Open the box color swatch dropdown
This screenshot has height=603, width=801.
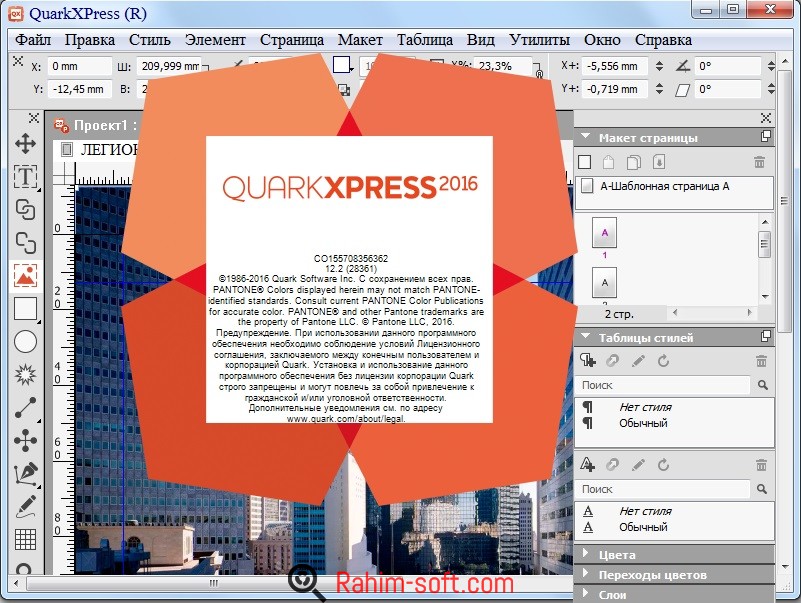point(343,65)
